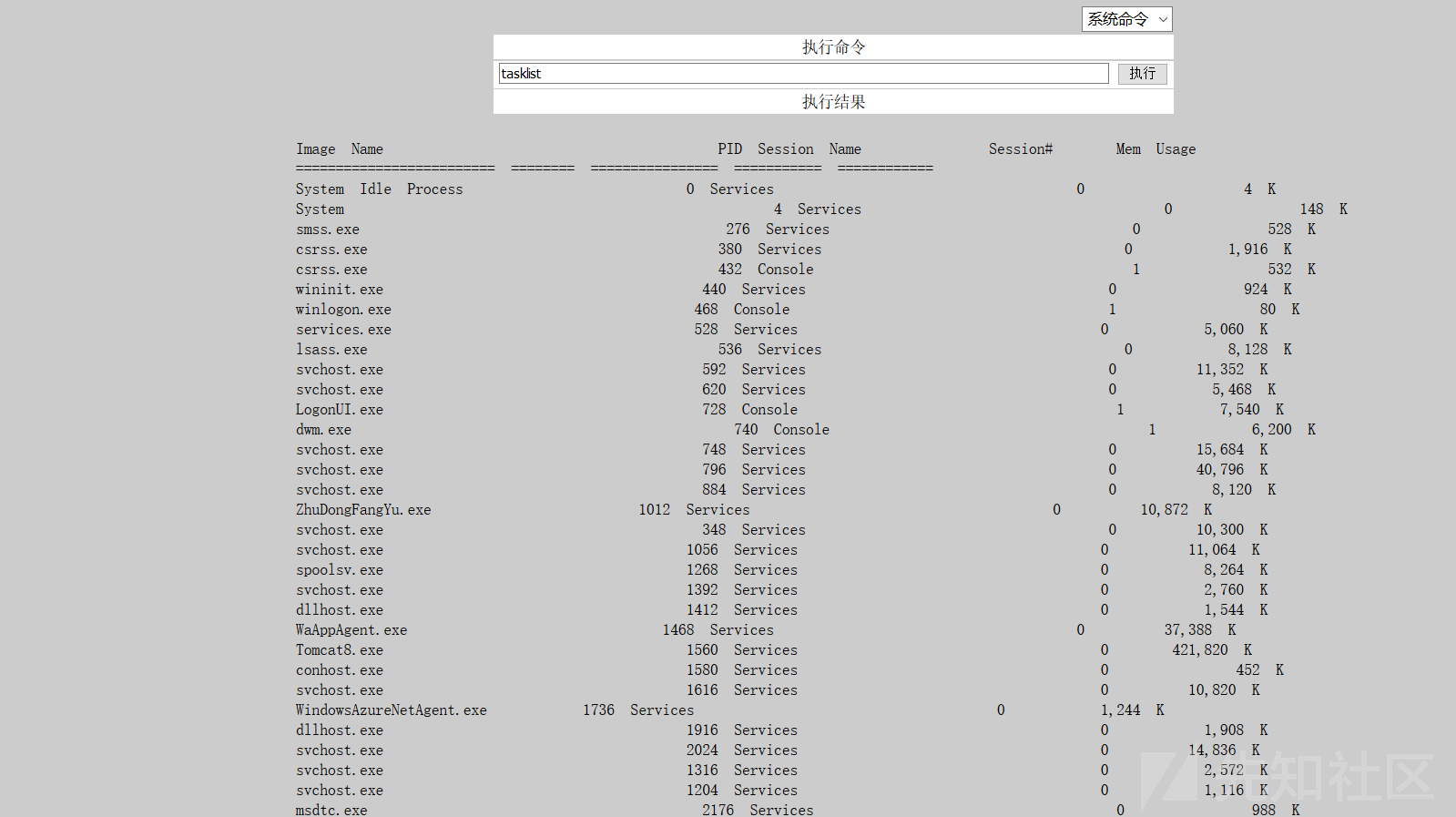
Task: Click PID 1560 of Tomcat8
Action: click(x=702, y=650)
